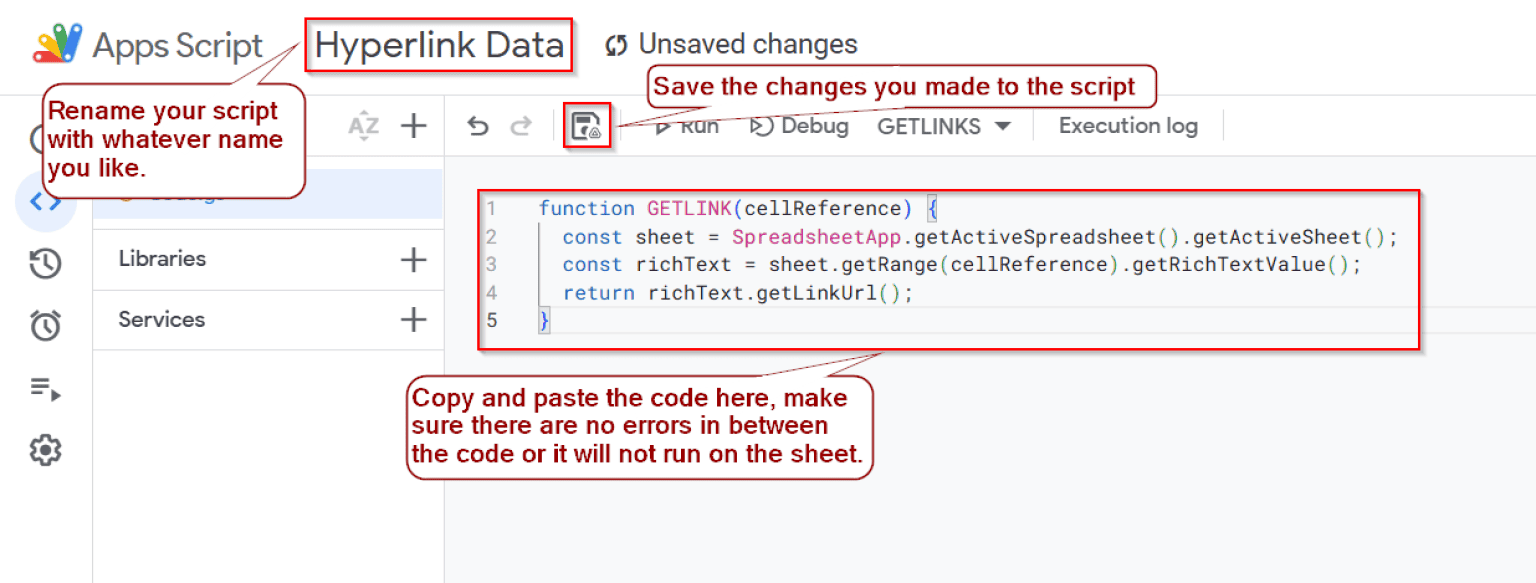
Task: Add a service with its plus button
Action: click(413, 320)
